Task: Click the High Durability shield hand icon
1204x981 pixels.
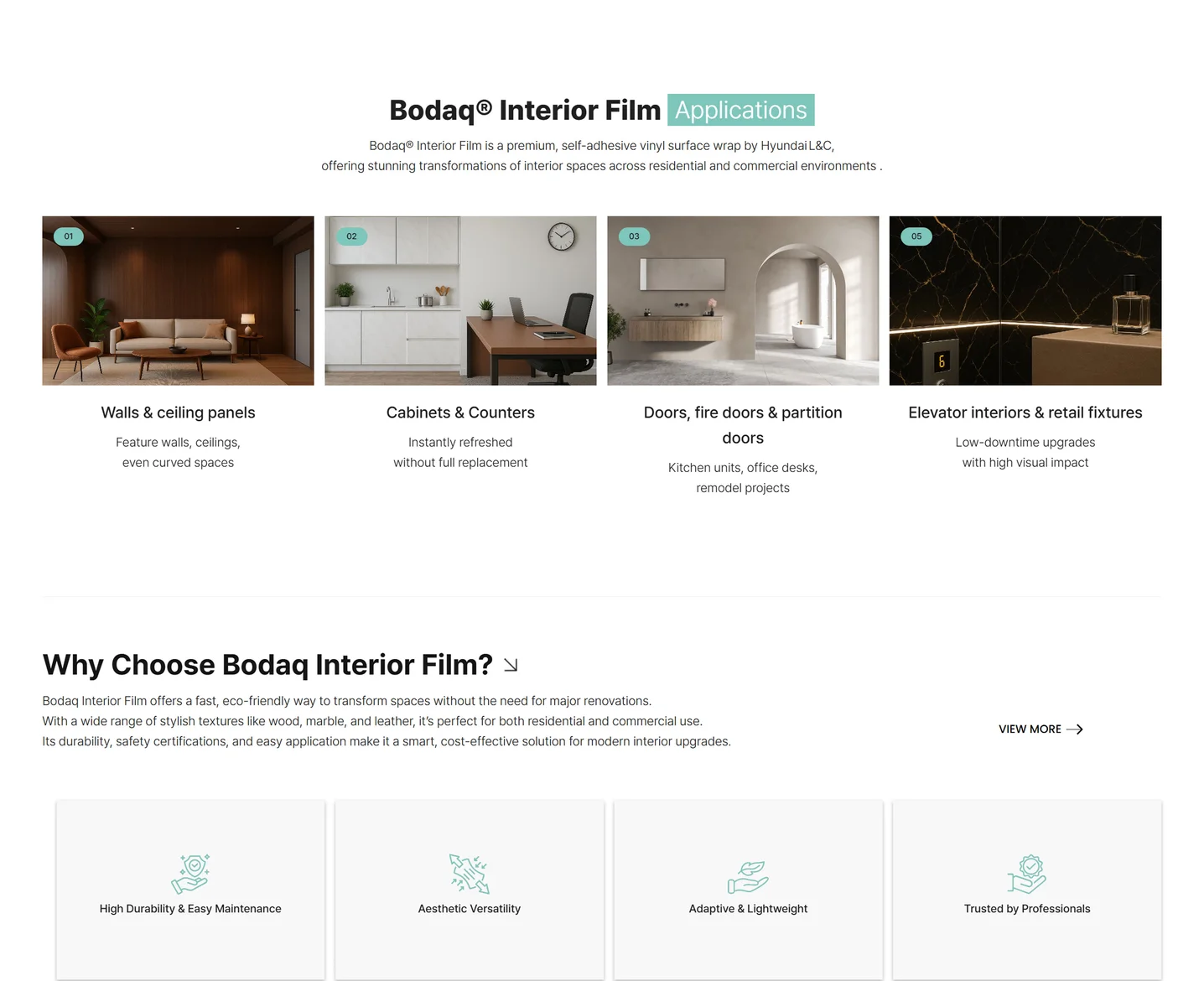Action: pyautogui.click(x=190, y=874)
